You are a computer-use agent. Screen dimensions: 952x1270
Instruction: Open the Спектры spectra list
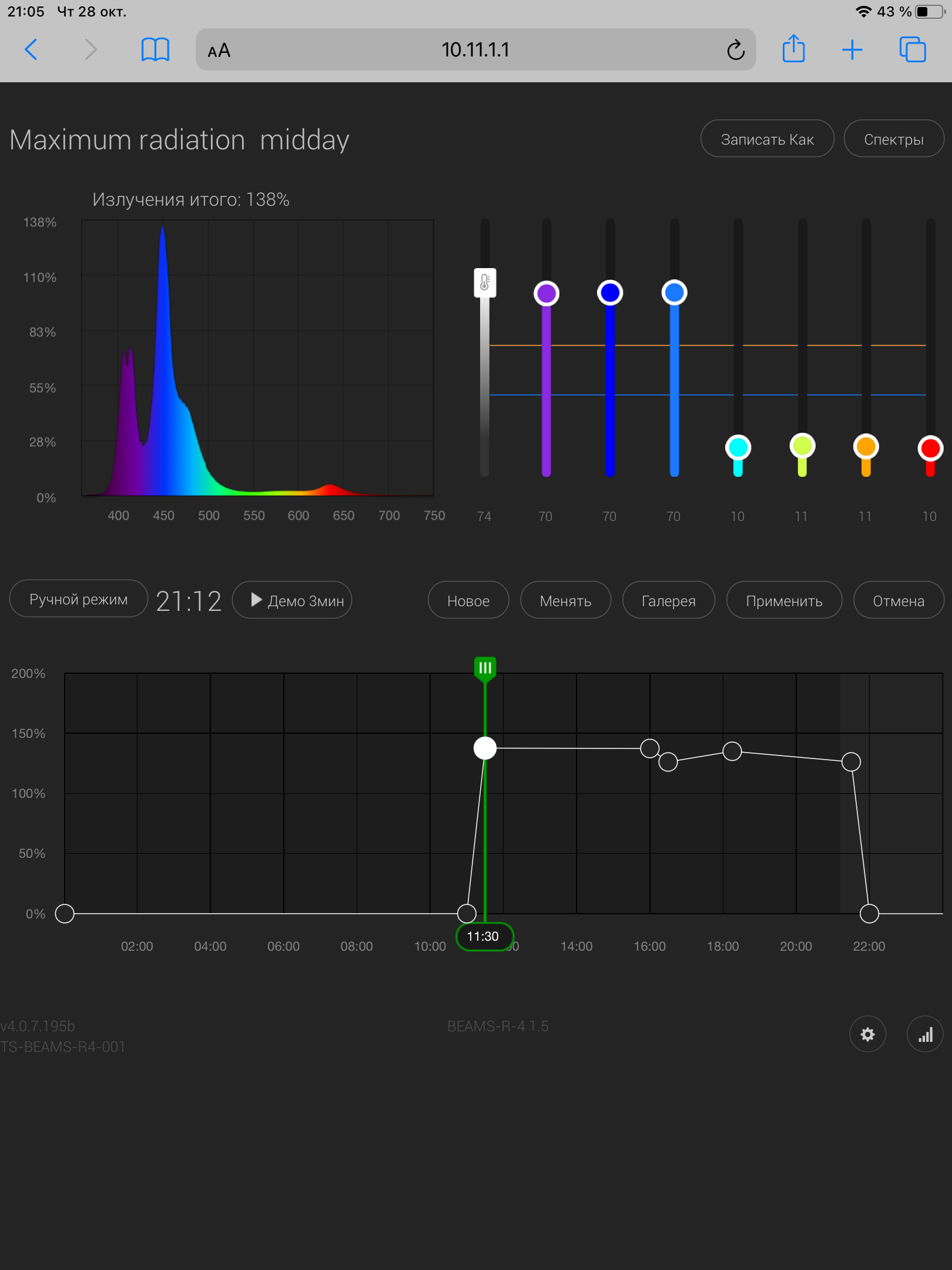893,139
